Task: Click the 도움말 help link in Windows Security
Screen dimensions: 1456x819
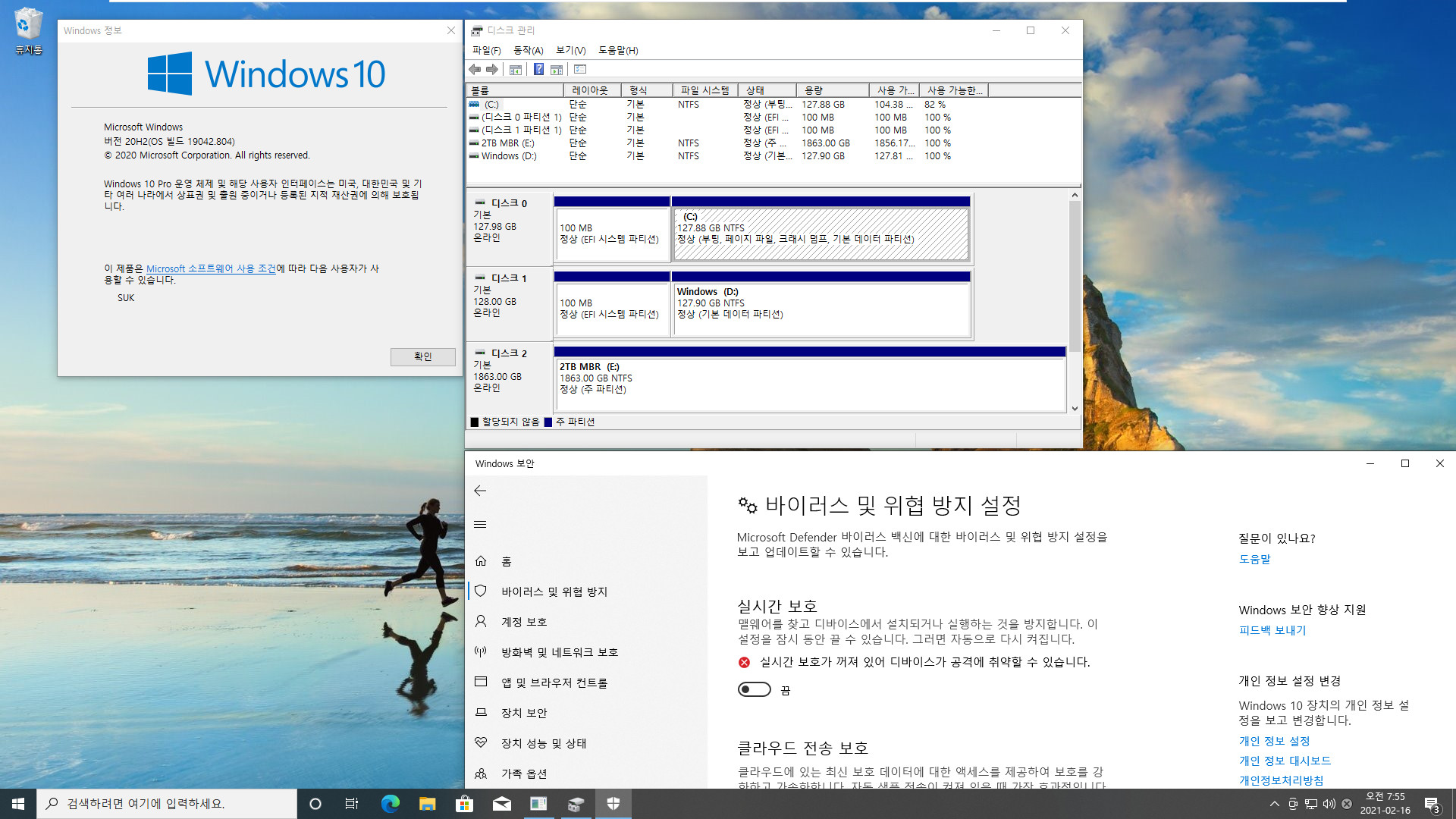Action: (x=1254, y=559)
